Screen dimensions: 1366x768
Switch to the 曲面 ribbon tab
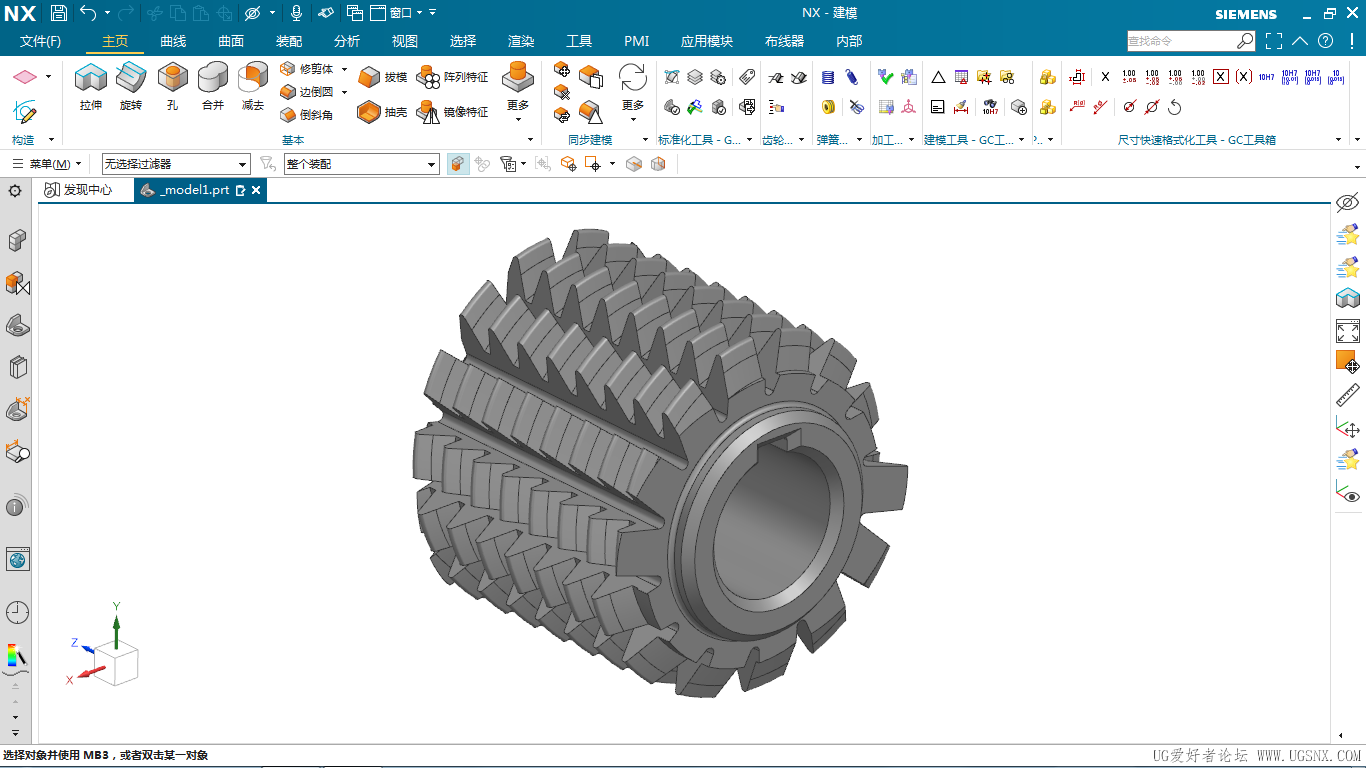pyautogui.click(x=231, y=41)
